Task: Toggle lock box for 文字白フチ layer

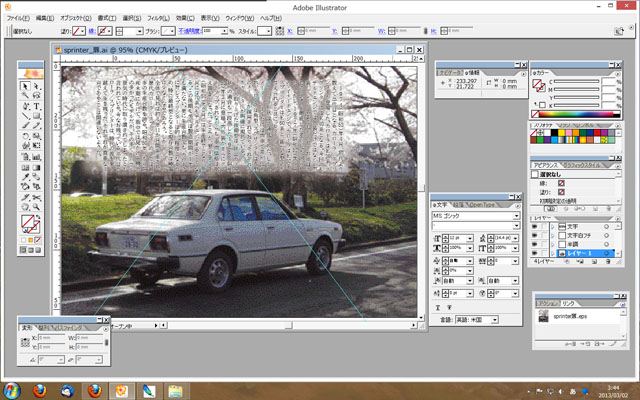Action: [x=544, y=236]
